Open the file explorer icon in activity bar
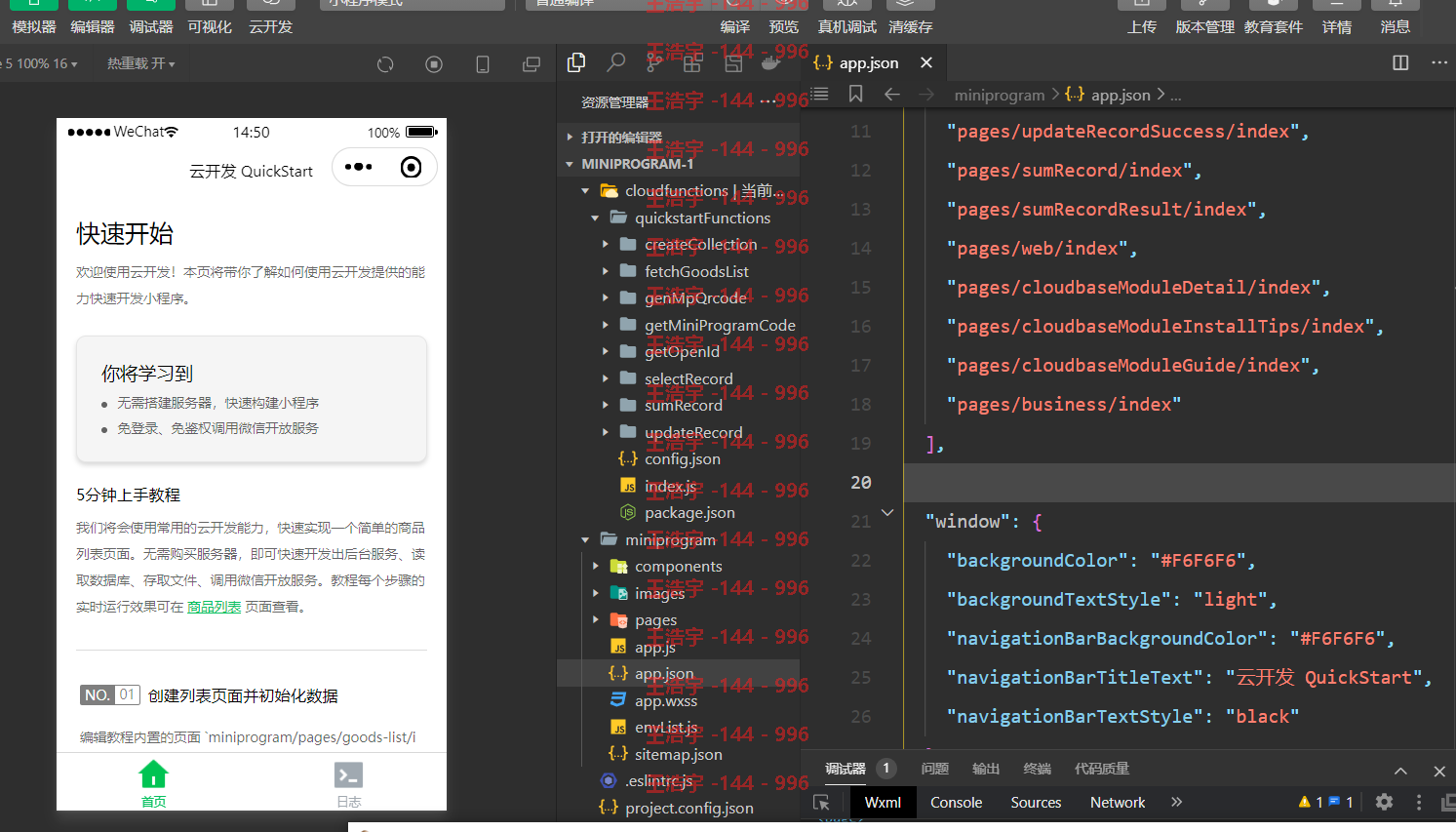The height and width of the screenshot is (832, 1456). [x=576, y=62]
